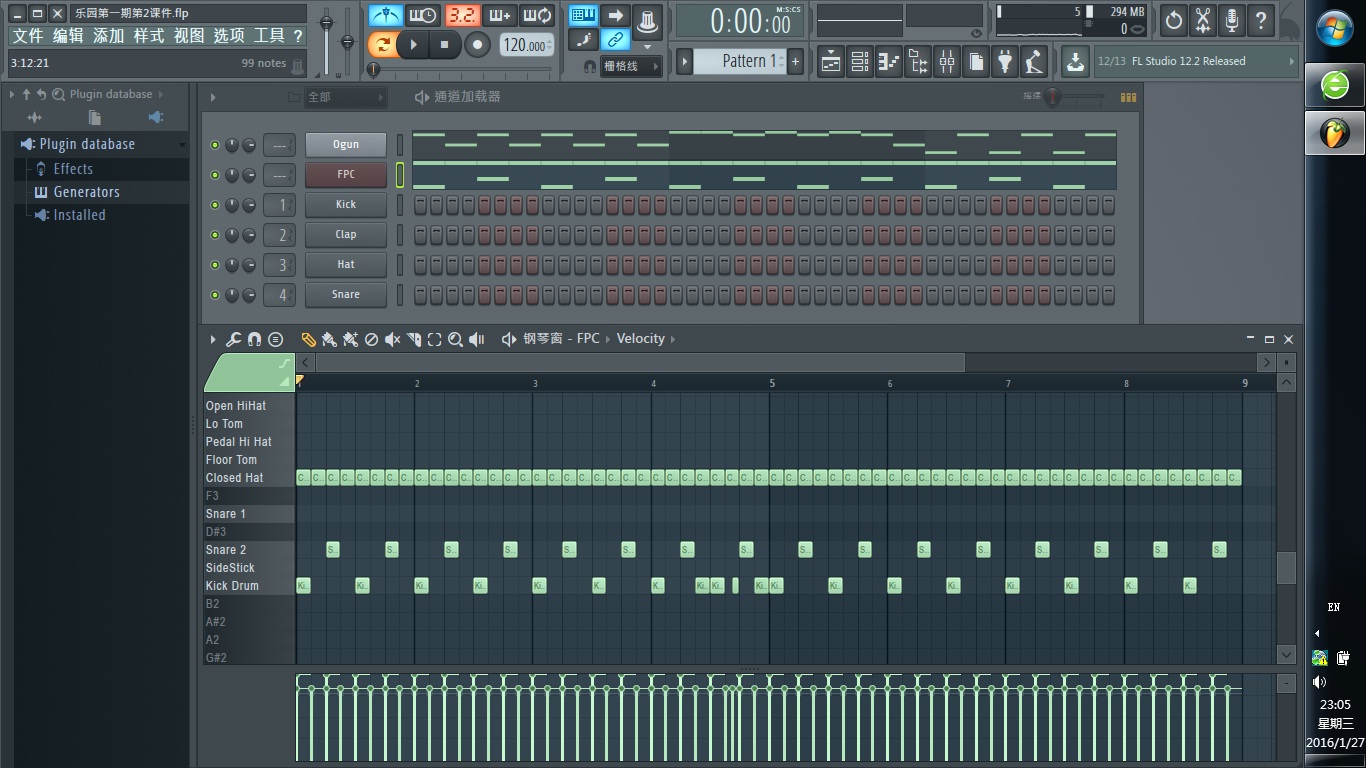Open the 文件 (File) menu
This screenshot has height=768, width=1366.
pyautogui.click(x=28, y=36)
